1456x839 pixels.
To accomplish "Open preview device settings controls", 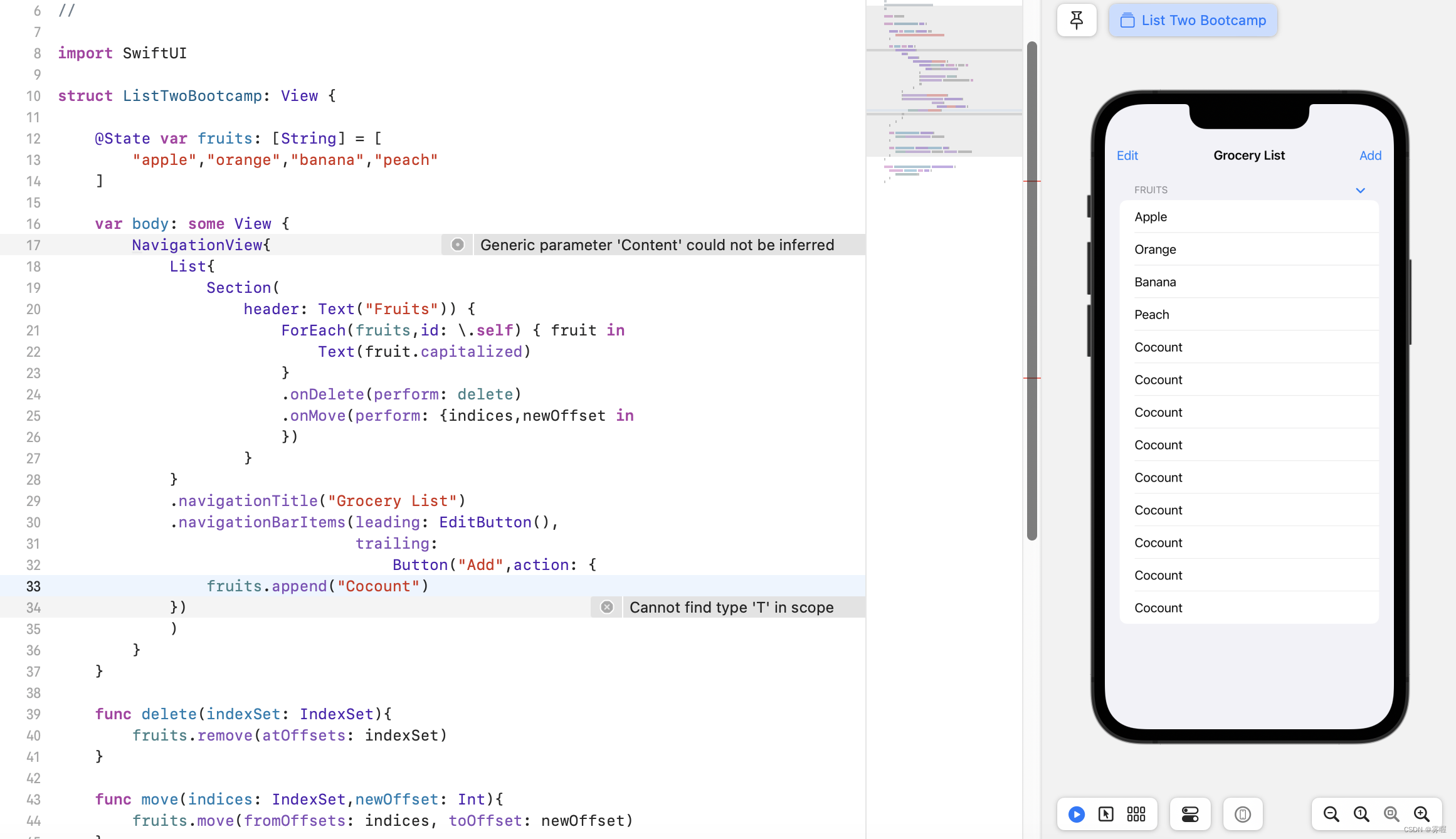I will click(x=1189, y=814).
